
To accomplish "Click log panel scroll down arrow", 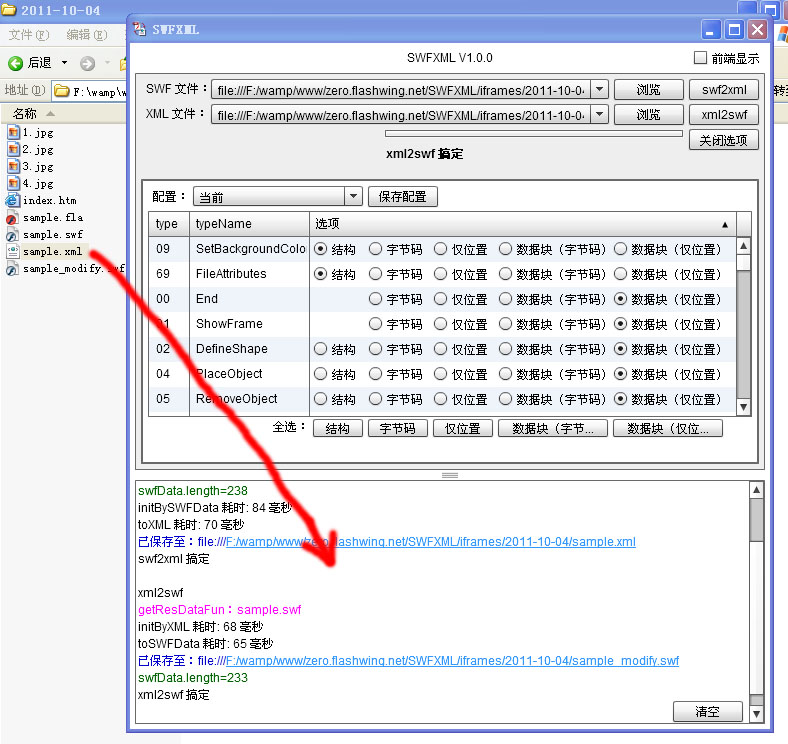I will click(x=756, y=714).
